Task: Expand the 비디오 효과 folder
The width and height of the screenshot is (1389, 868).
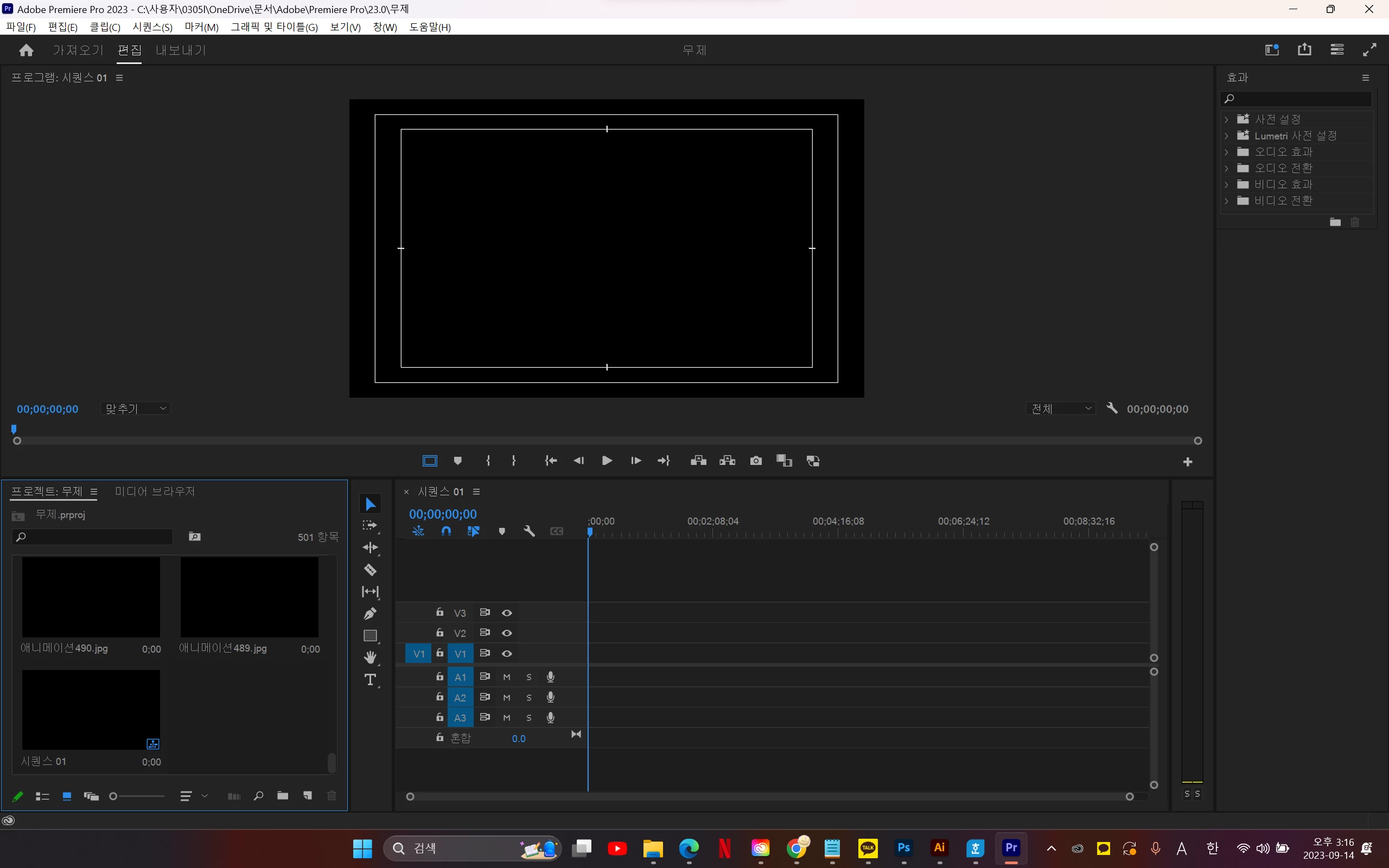Action: click(1227, 184)
